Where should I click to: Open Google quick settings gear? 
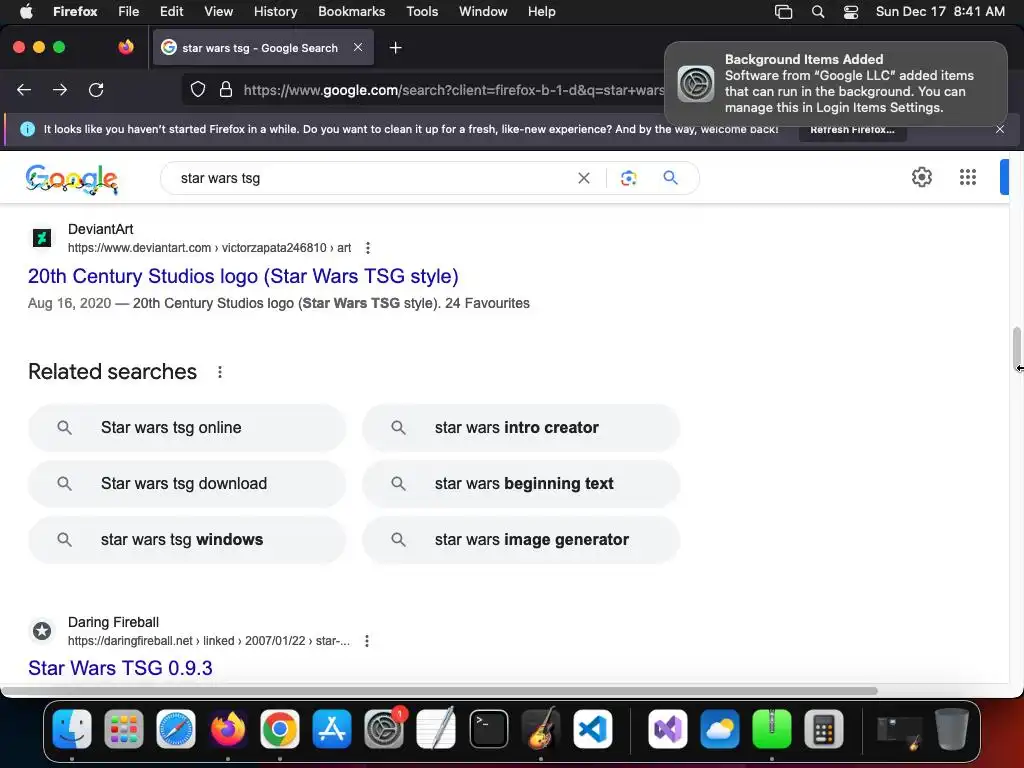[x=921, y=177]
